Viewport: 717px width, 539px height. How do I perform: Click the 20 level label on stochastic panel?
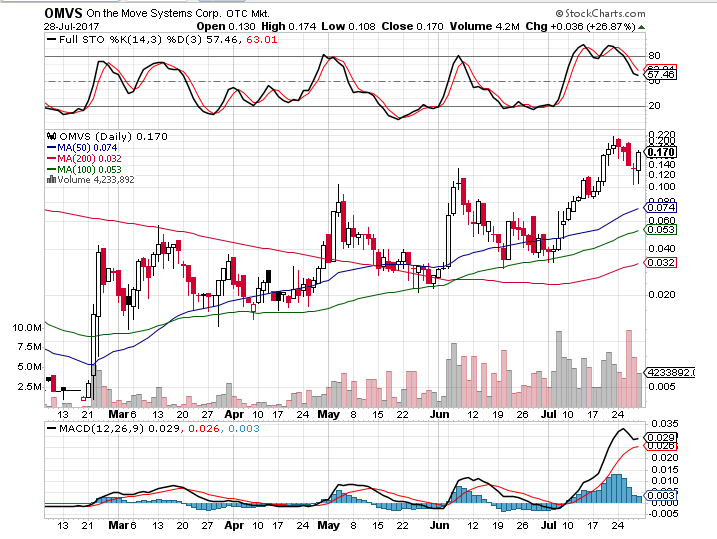pyautogui.click(x=654, y=106)
